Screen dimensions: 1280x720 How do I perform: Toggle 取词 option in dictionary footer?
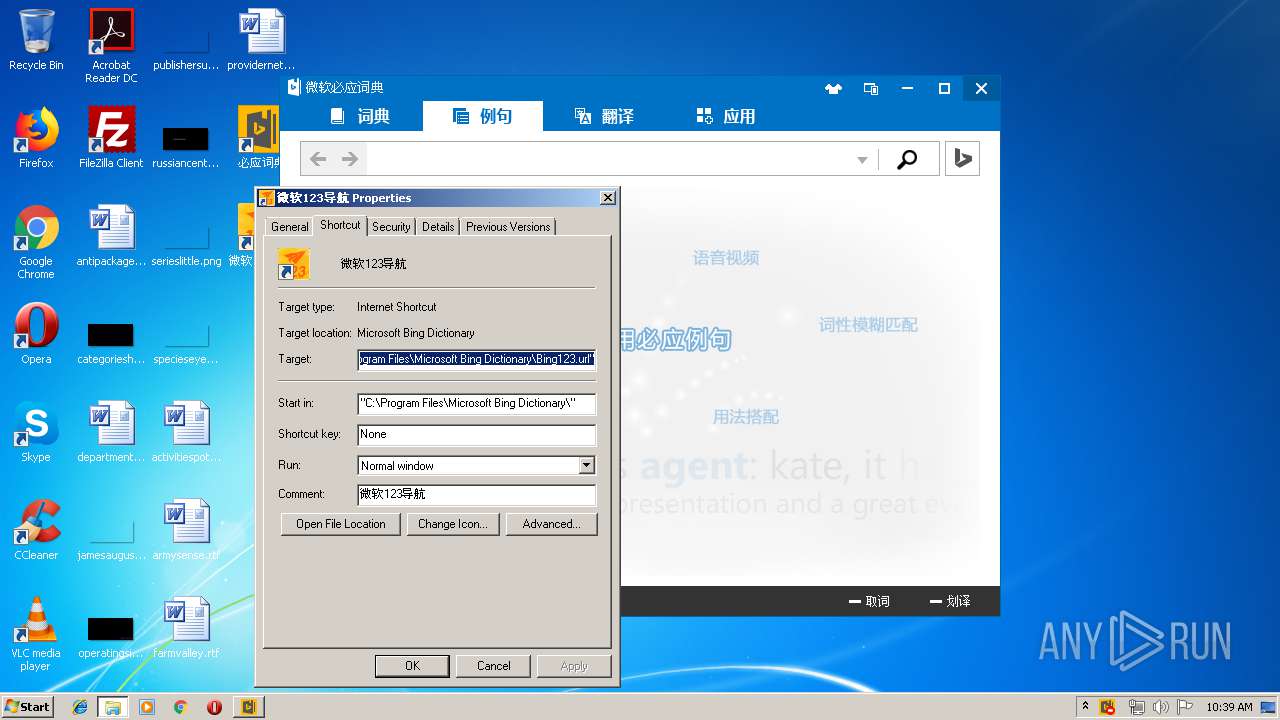click(868, 601)
